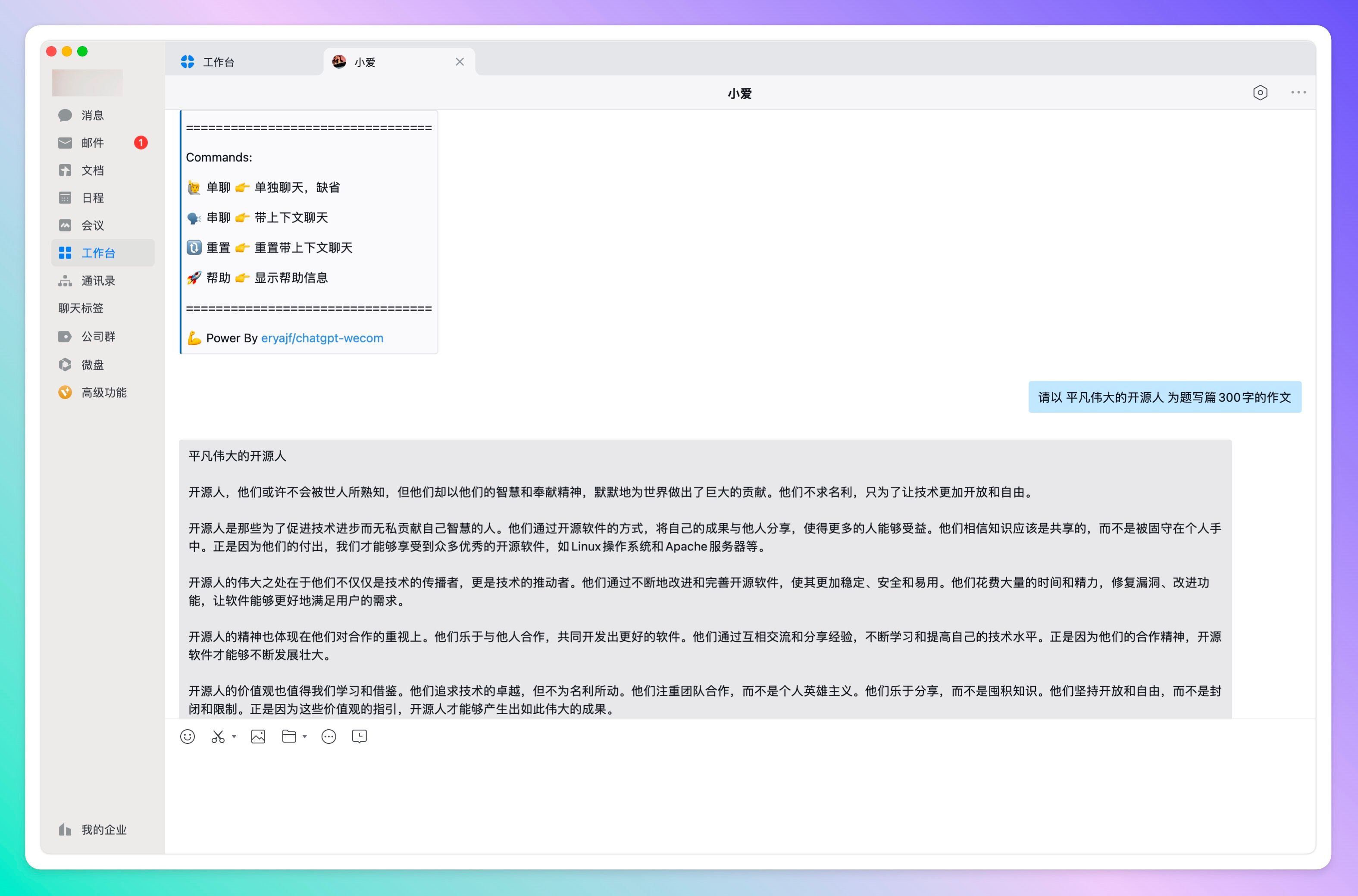
Task: Expand the folder icon dropdown arrow
Action: click(305, 737)
